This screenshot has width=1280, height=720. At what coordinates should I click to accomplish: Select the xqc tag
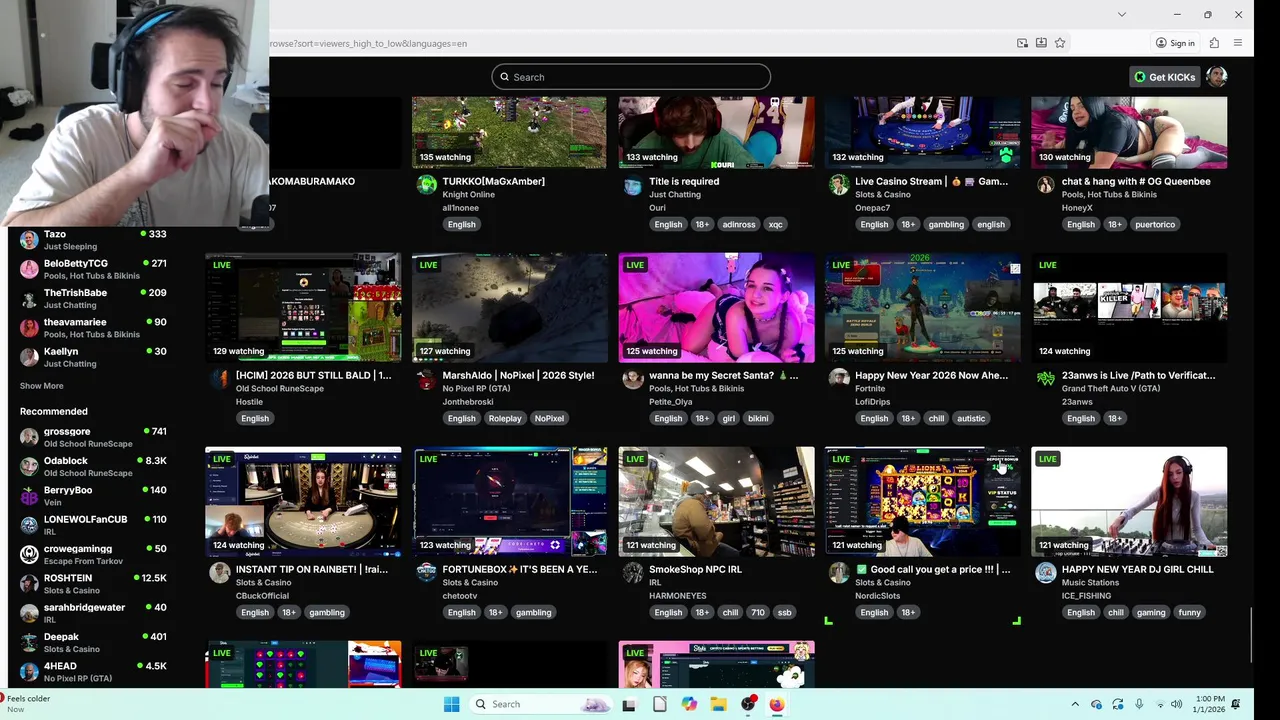tap(775, 224)
